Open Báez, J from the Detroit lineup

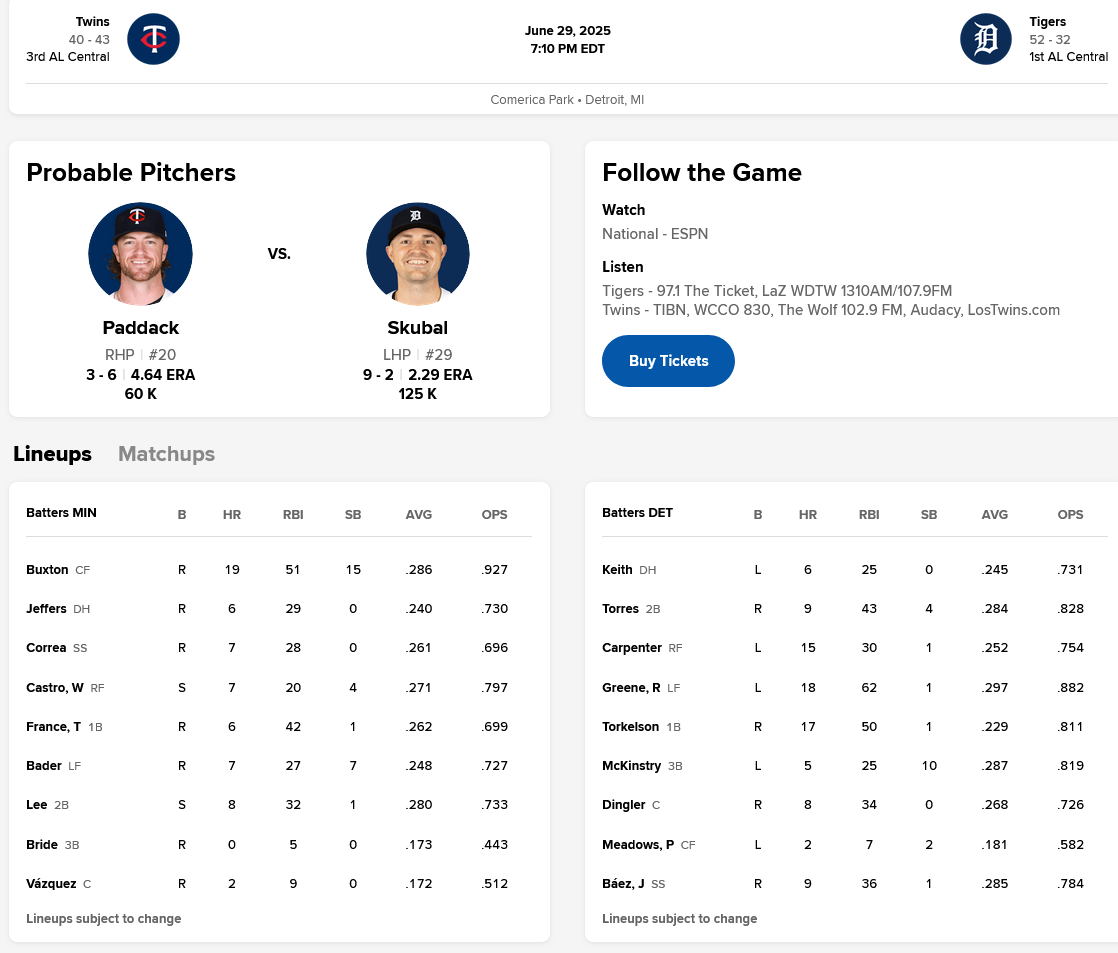[624, 883]
